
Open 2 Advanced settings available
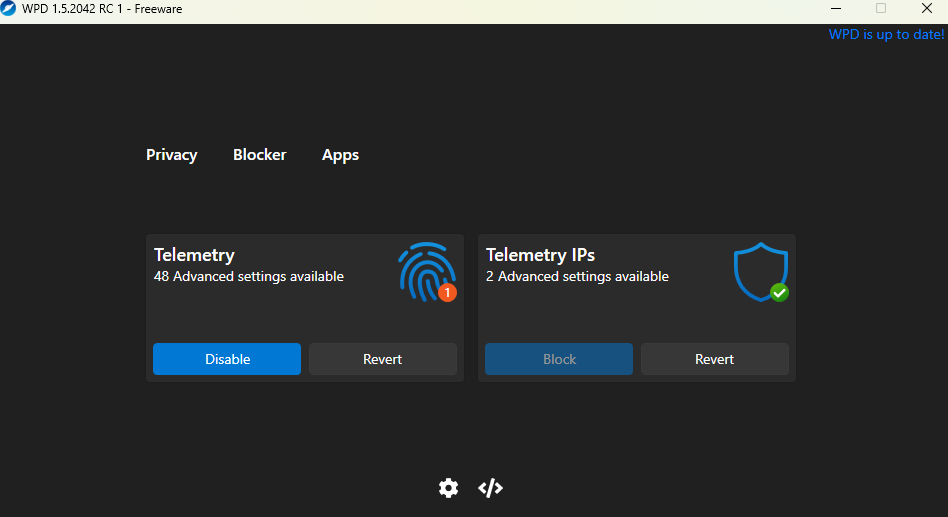tap(577, 276)
